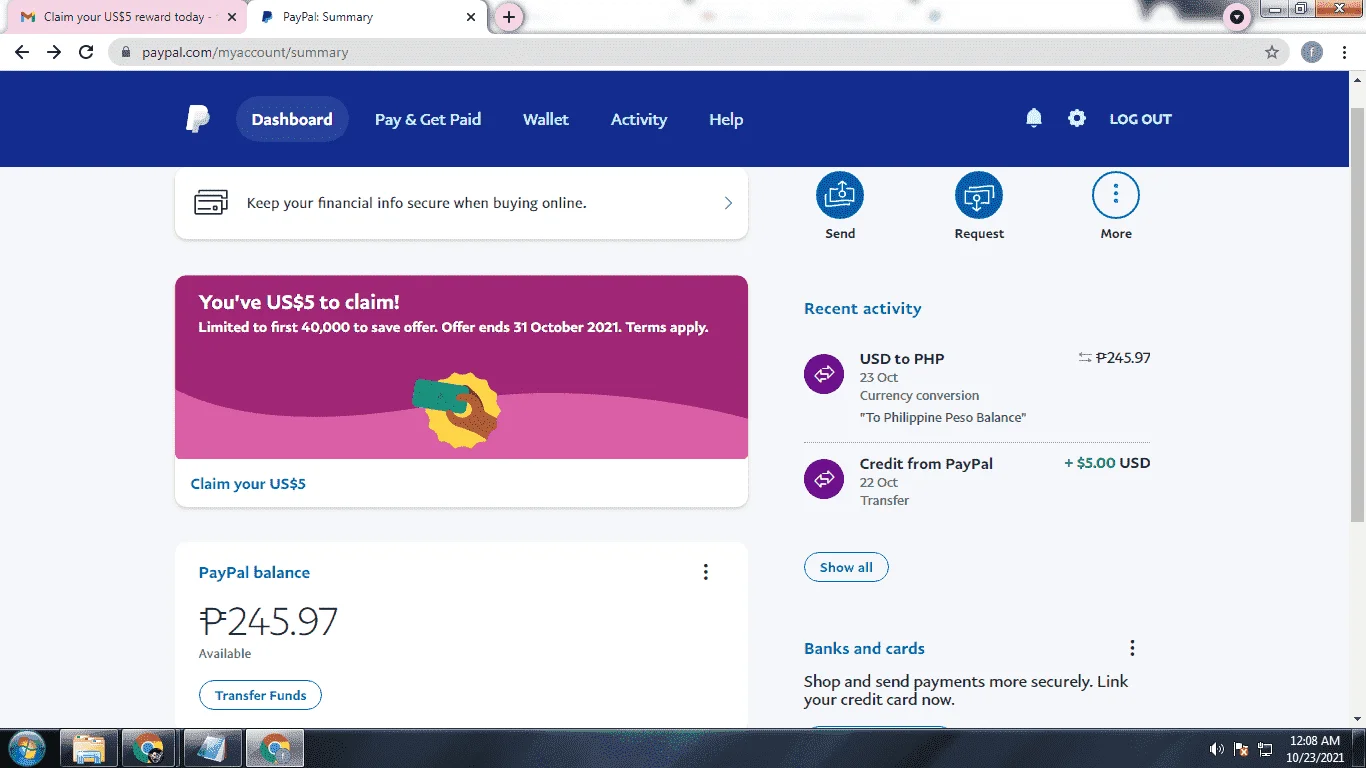Click Show all activity button
The image size is (1366, 768).
(x=846, y=567)
